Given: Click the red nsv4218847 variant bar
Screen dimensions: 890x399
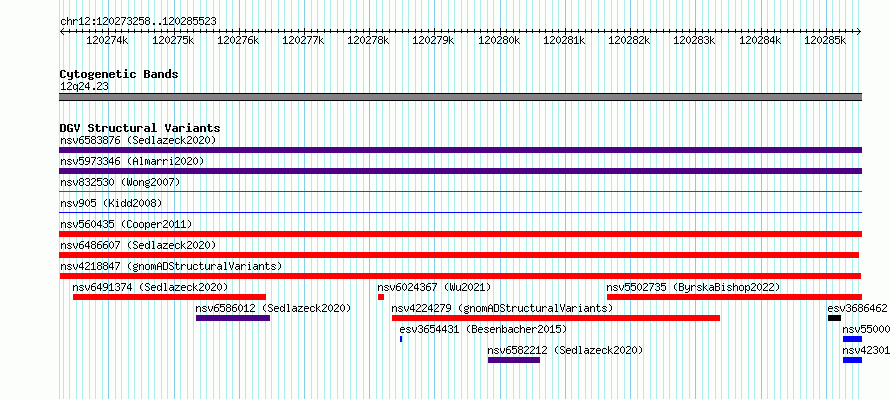Looking at the screenshot, I should 460,276.
